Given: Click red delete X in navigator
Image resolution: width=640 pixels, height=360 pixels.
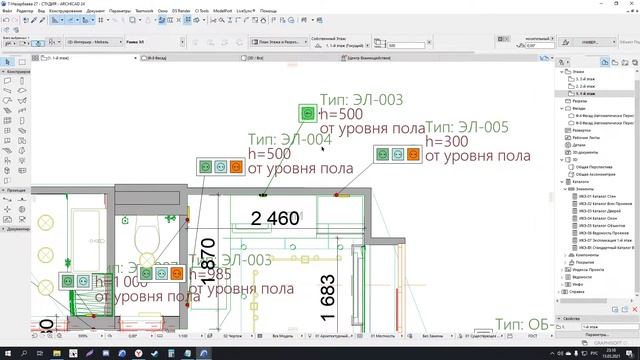Looking at the screenshot, I should [635, 309].
